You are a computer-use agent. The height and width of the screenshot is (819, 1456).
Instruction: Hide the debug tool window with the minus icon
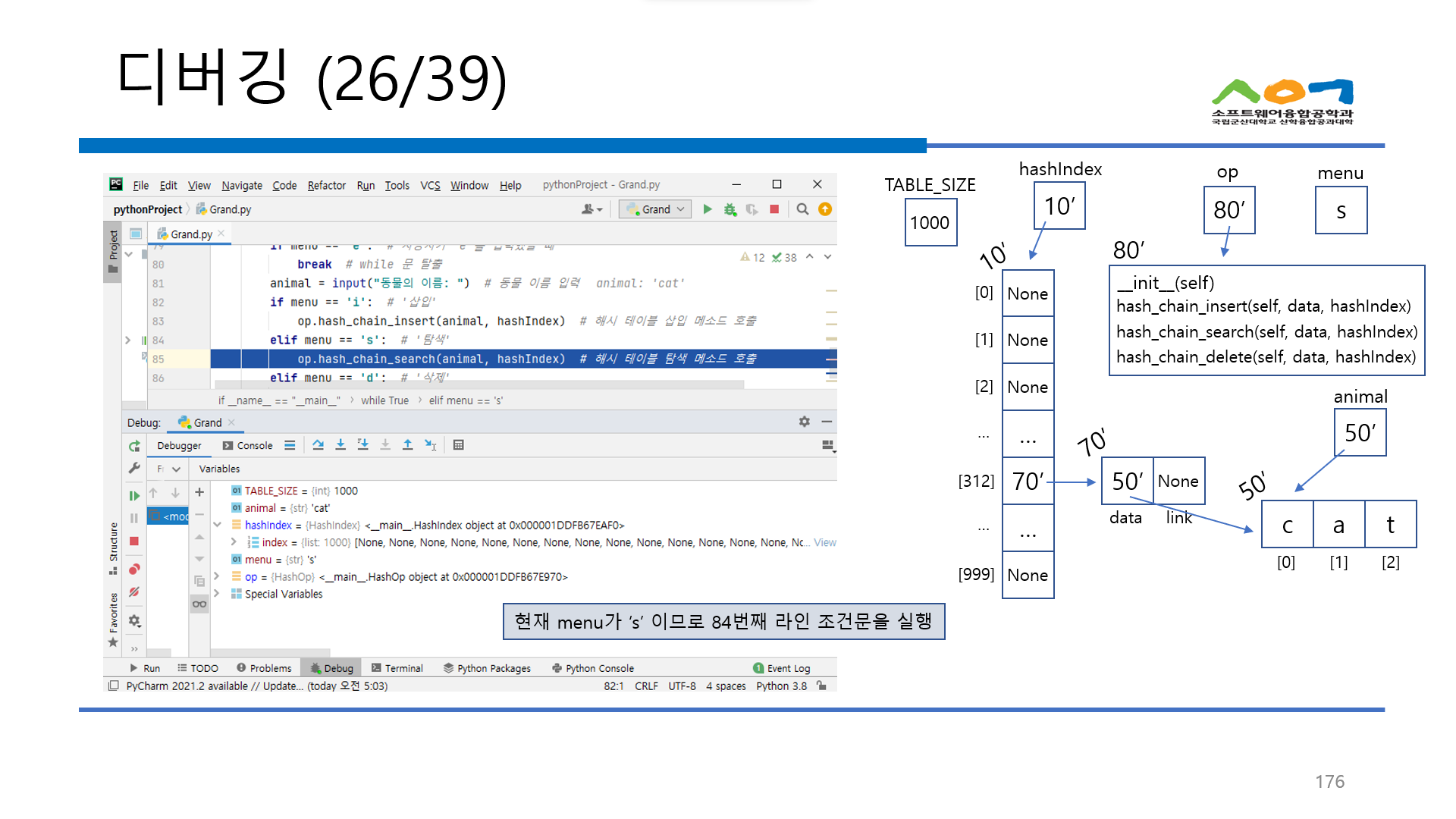(x=827, y=422)
